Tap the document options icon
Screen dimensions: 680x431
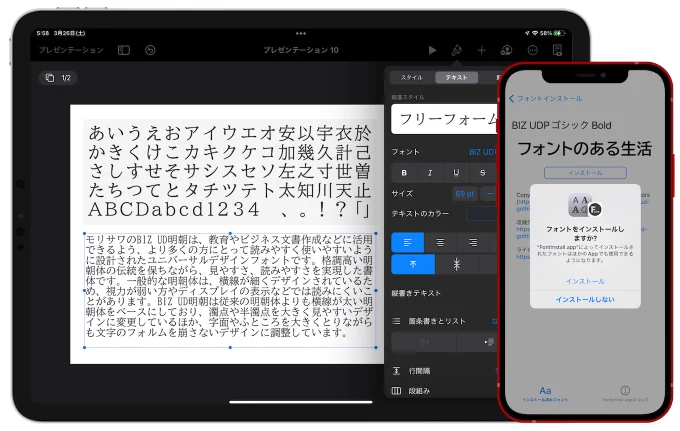557,50
